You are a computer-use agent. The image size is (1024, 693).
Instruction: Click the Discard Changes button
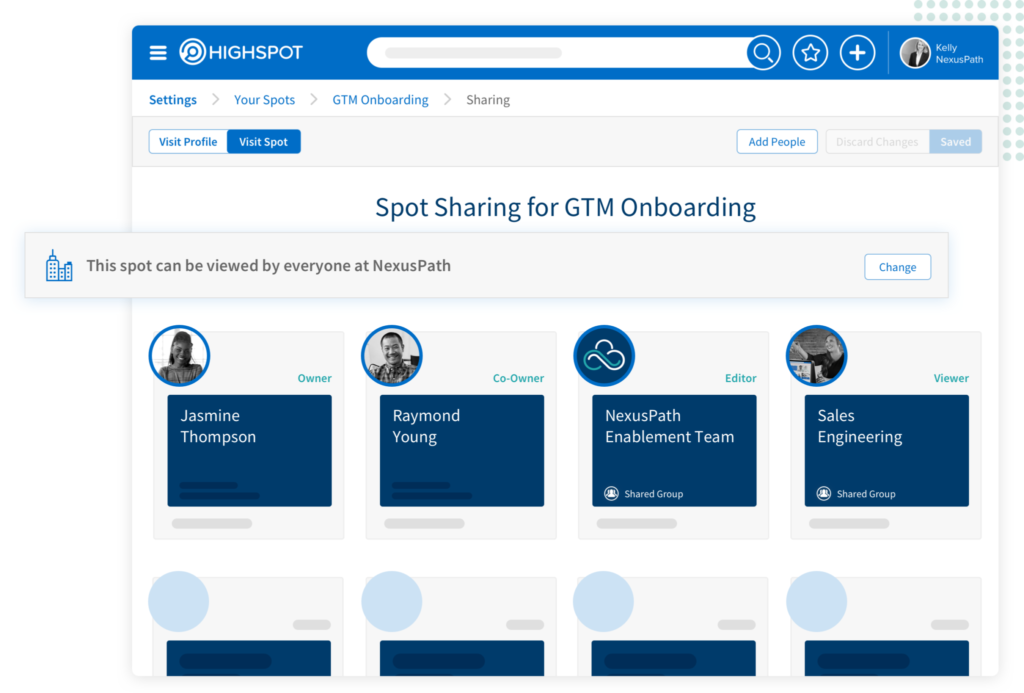click(877, 142)
